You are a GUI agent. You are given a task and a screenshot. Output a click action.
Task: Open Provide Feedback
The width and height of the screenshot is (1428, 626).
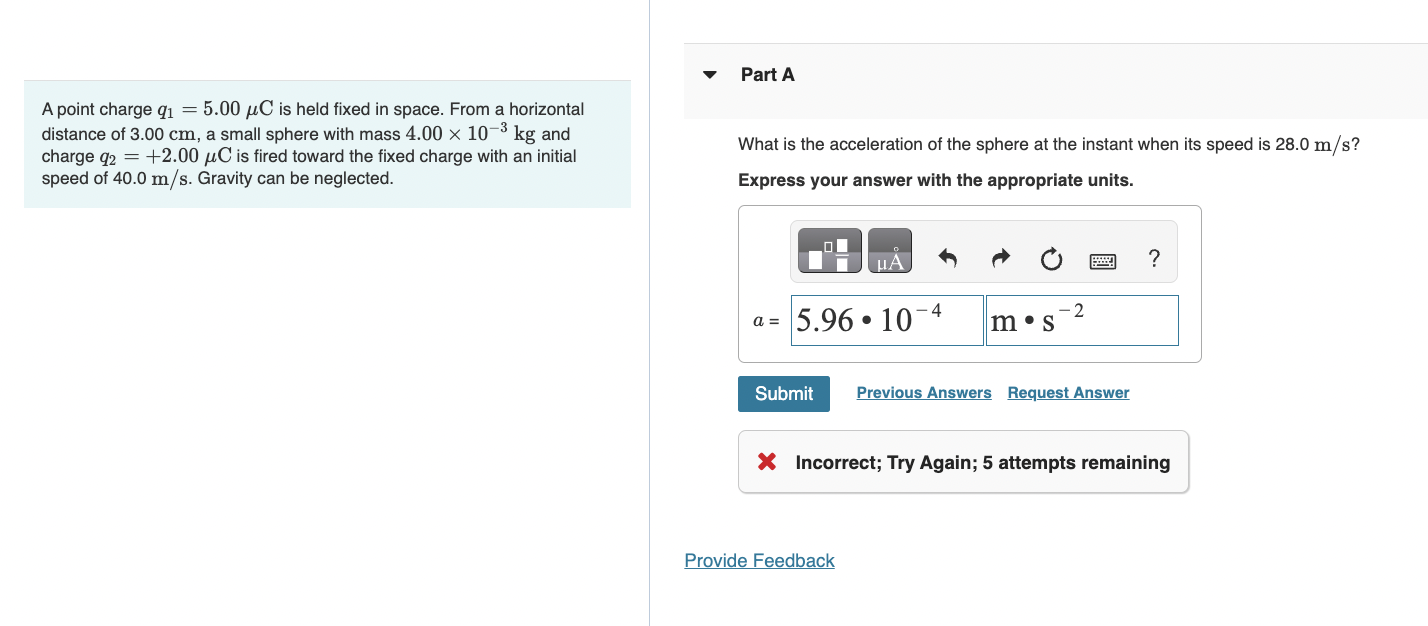759,560
